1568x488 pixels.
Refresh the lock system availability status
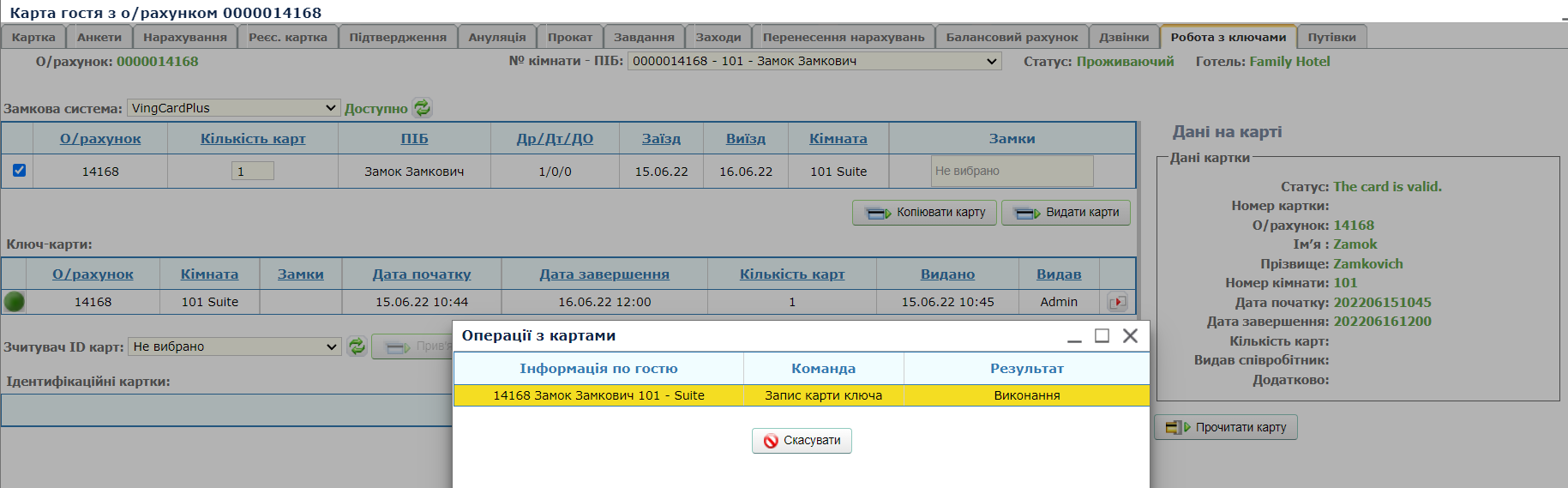422,108
